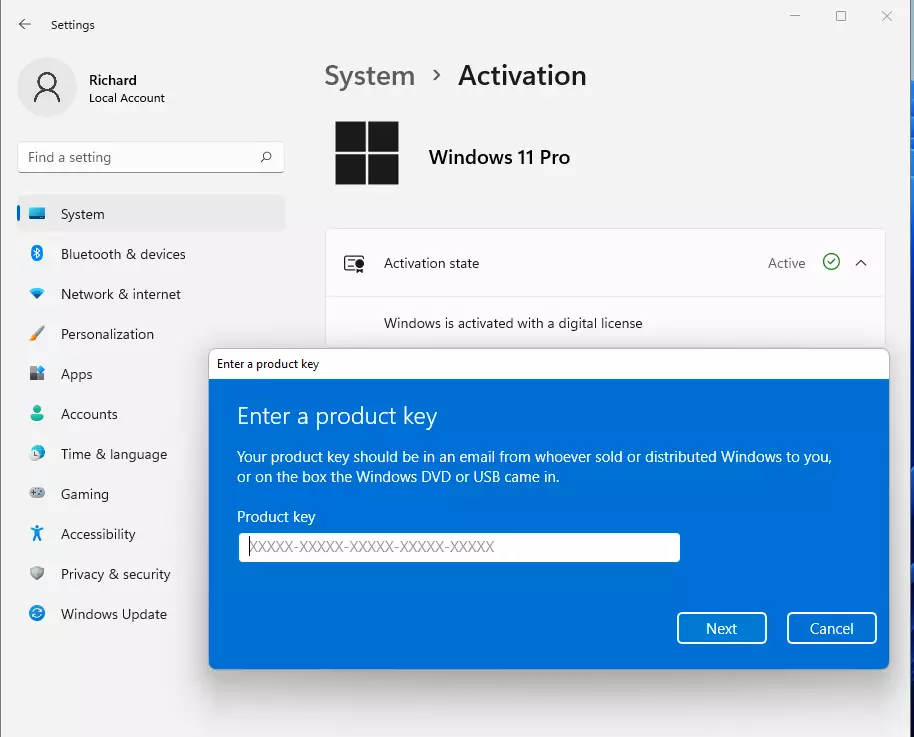Click the Windows 11 Pro edition text
This screenshot has width=914, height=737.
500,157
